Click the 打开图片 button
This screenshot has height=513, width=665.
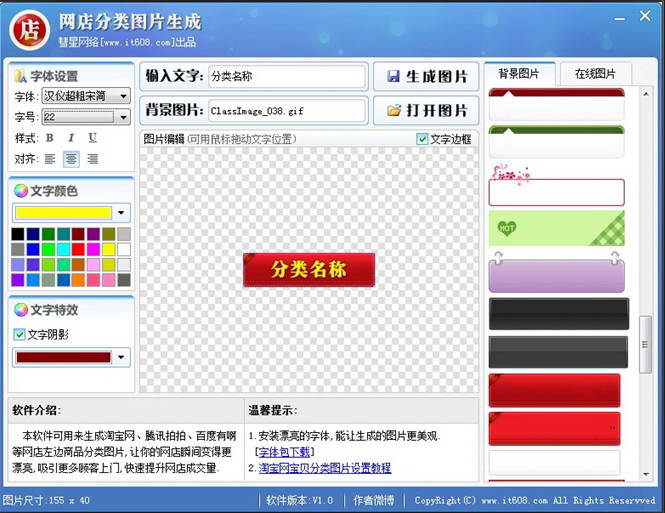426,111
